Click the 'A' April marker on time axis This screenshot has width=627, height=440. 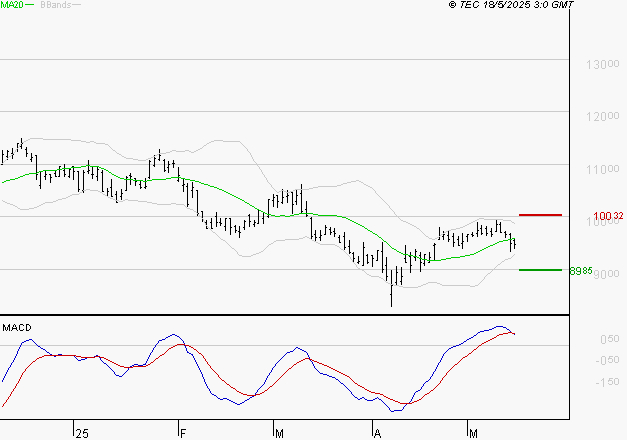(377, 433)
